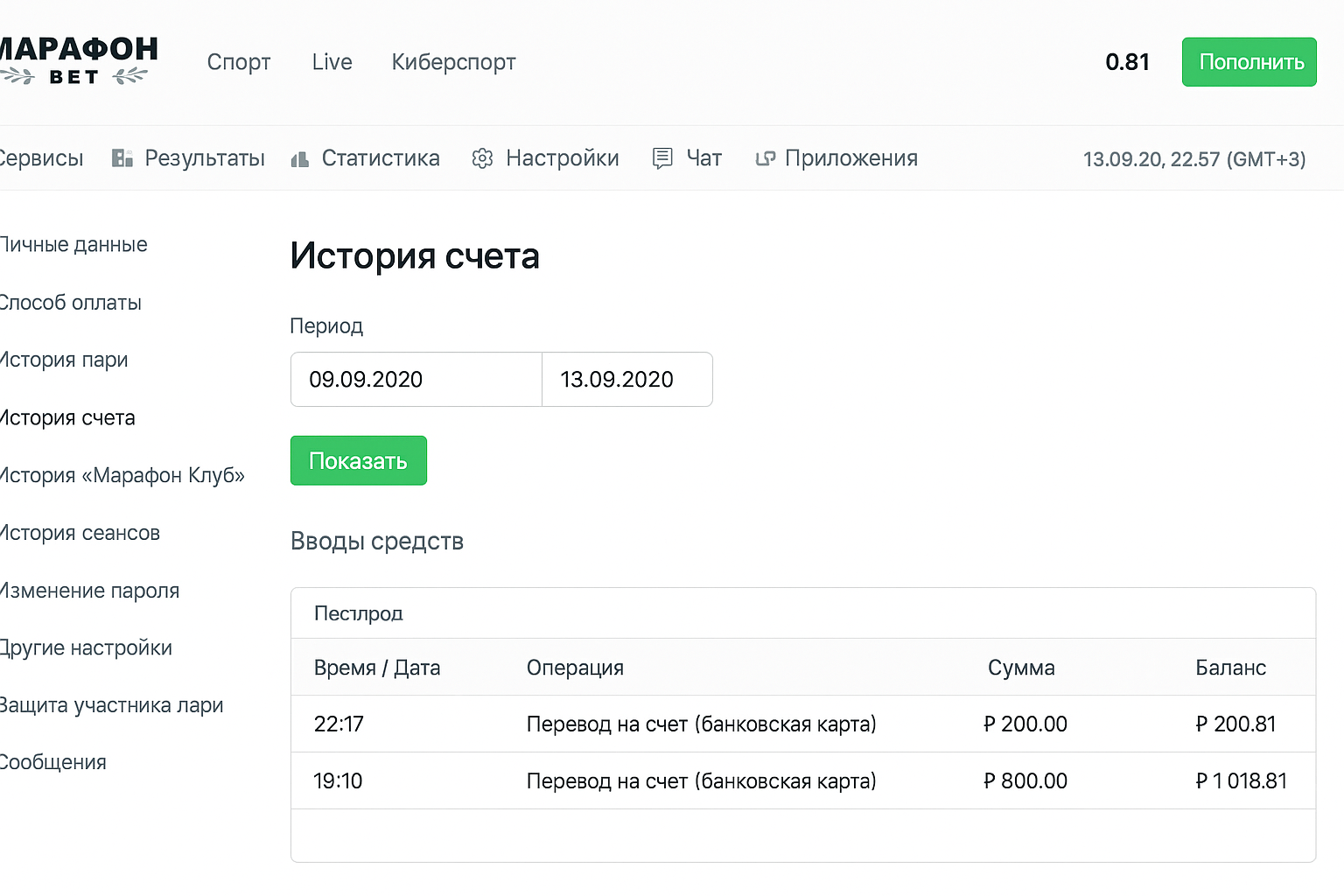The height and width of the screenshot is (896, 1344).
Task: Open the Киберспорт section
Action: click(453, 62)
